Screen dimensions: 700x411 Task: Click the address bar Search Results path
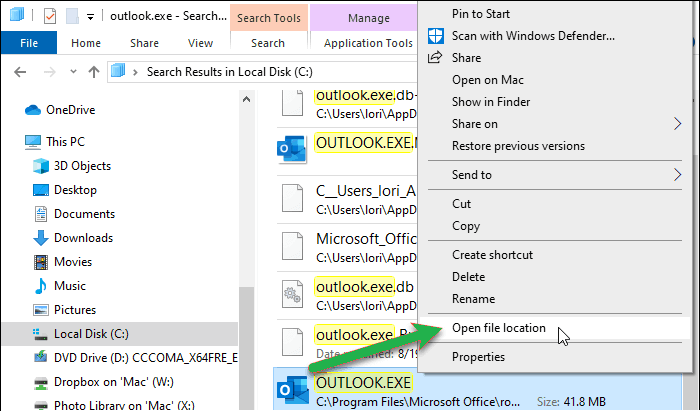click(229, 72)
